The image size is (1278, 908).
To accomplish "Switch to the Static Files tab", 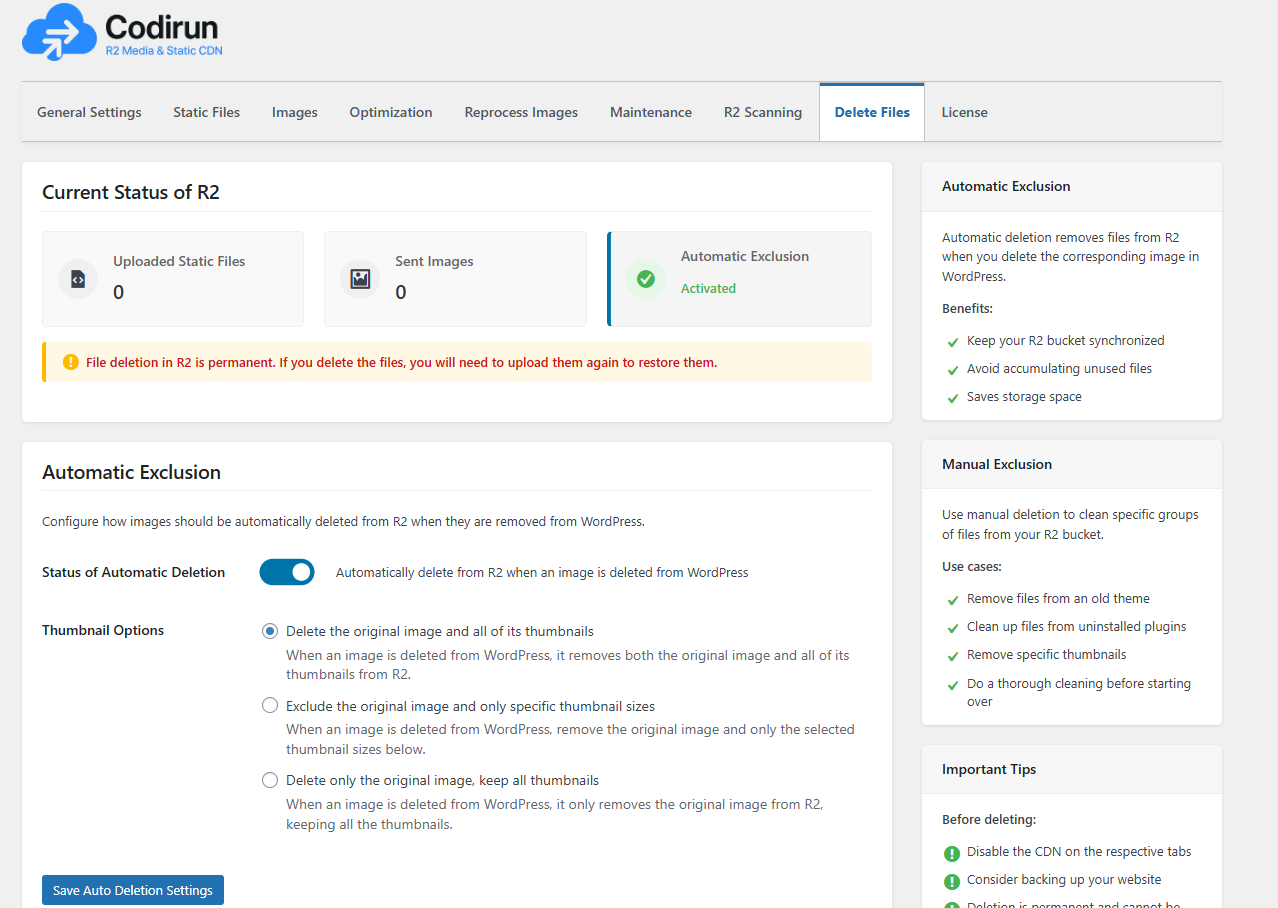I will pyautogui.click(x=206, y=112).
